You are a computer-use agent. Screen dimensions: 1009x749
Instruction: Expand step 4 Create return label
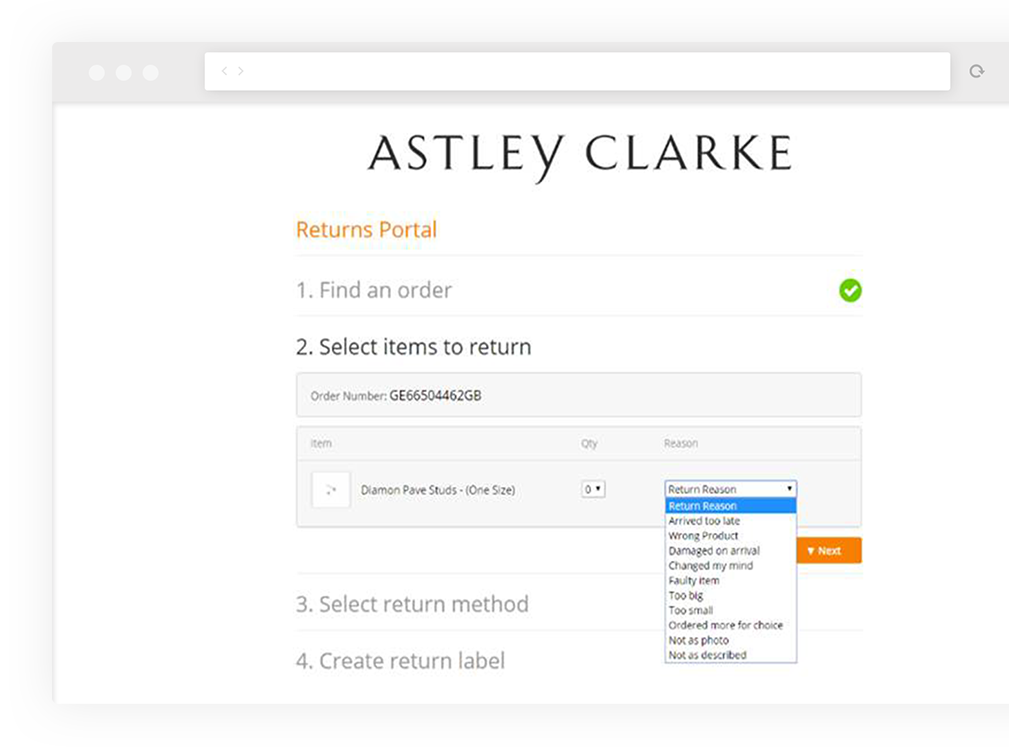click(x=400, y=661)
